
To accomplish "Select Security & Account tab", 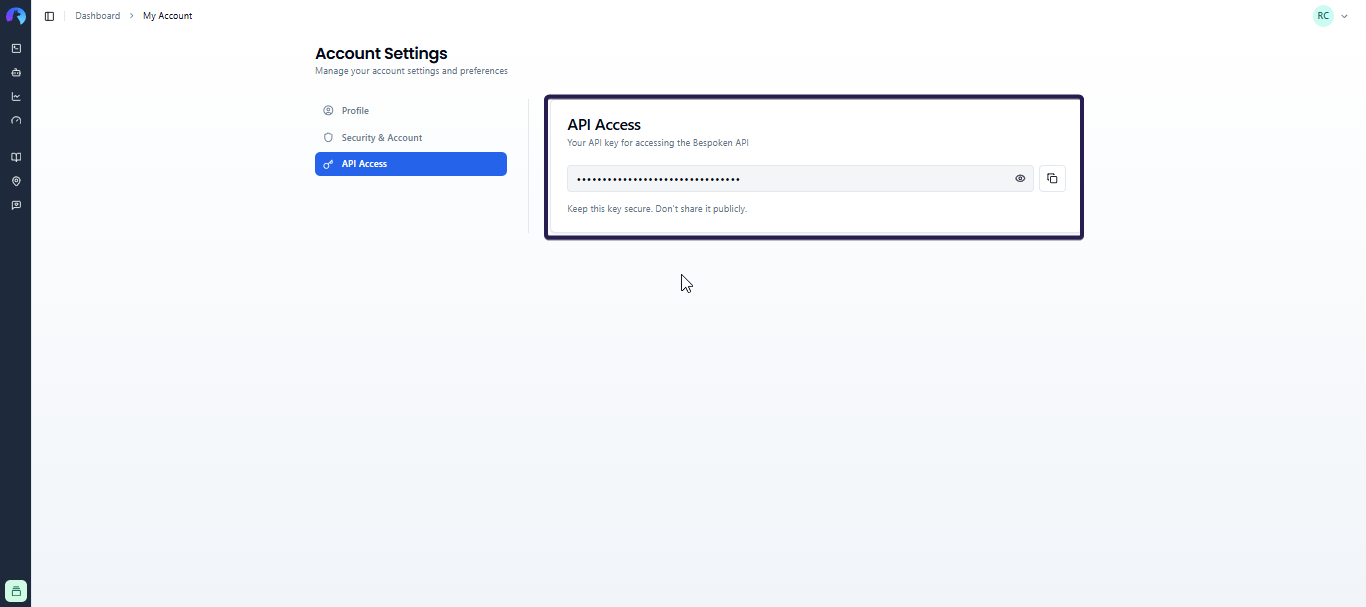I will coord(411,138).
